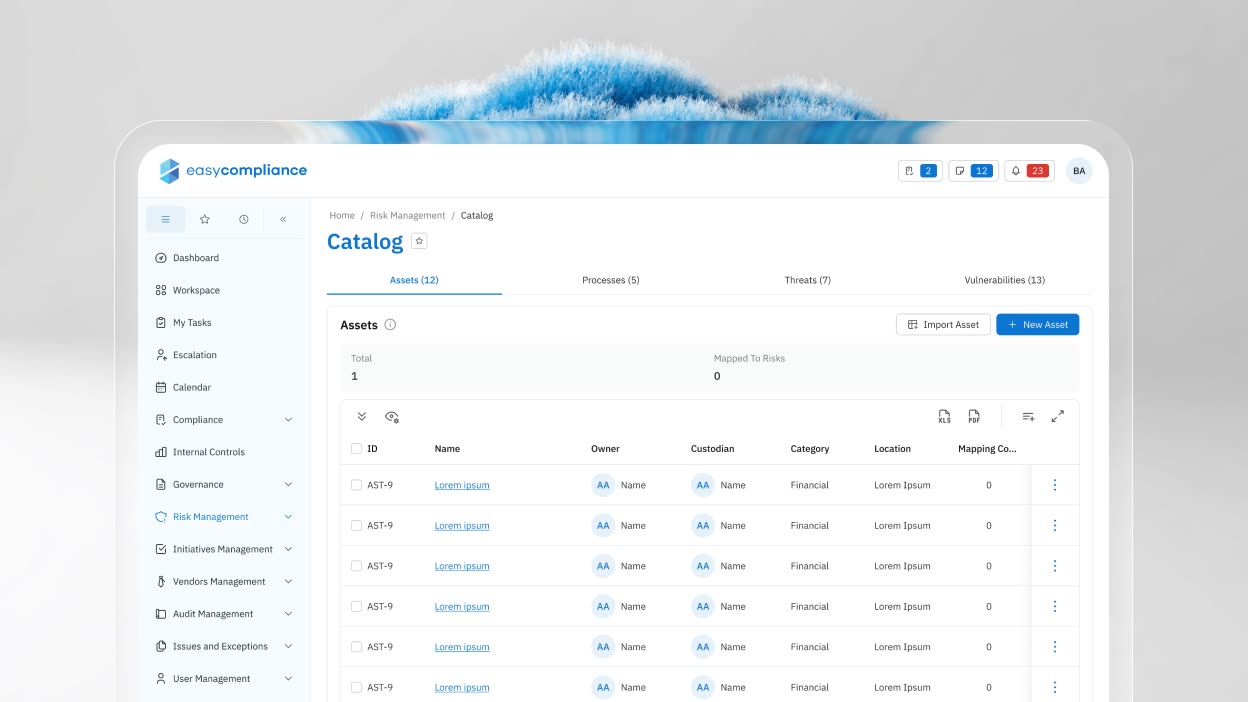Create a New Asset
The height and width of the screenshot is (702, 1248).
[1037, 325]
